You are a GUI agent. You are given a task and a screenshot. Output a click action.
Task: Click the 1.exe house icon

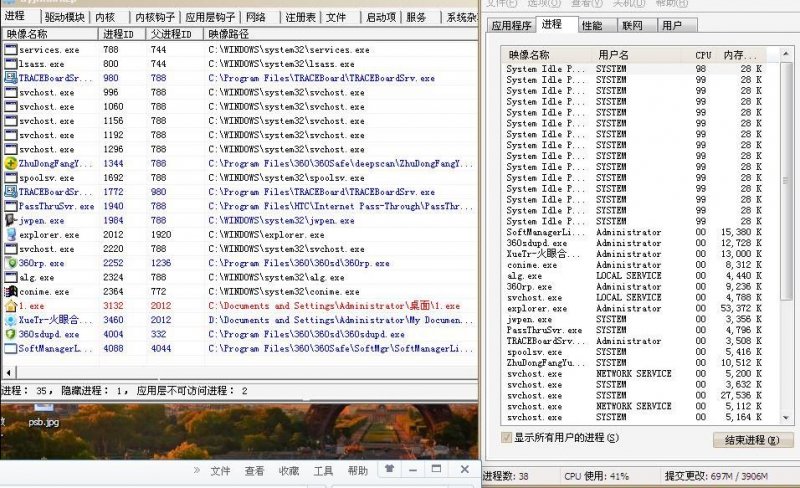tap(11, 306)
